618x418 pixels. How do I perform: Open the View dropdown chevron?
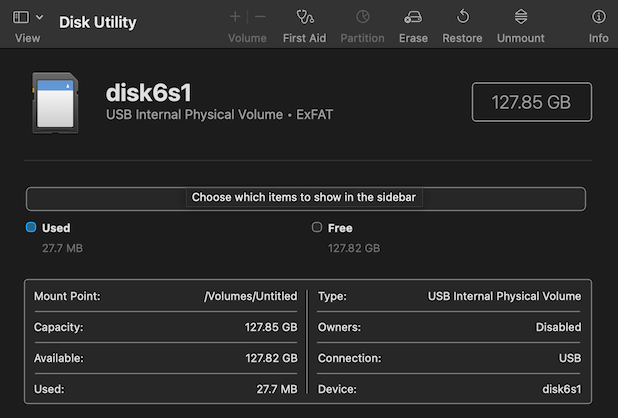coord(39,17)
